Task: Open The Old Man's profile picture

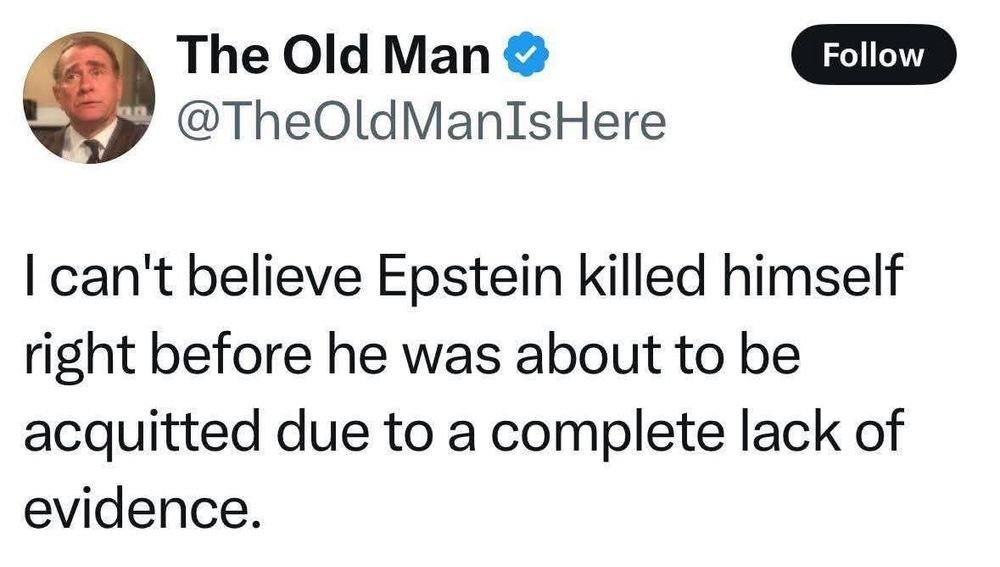Action: click(x=89, y=96)
